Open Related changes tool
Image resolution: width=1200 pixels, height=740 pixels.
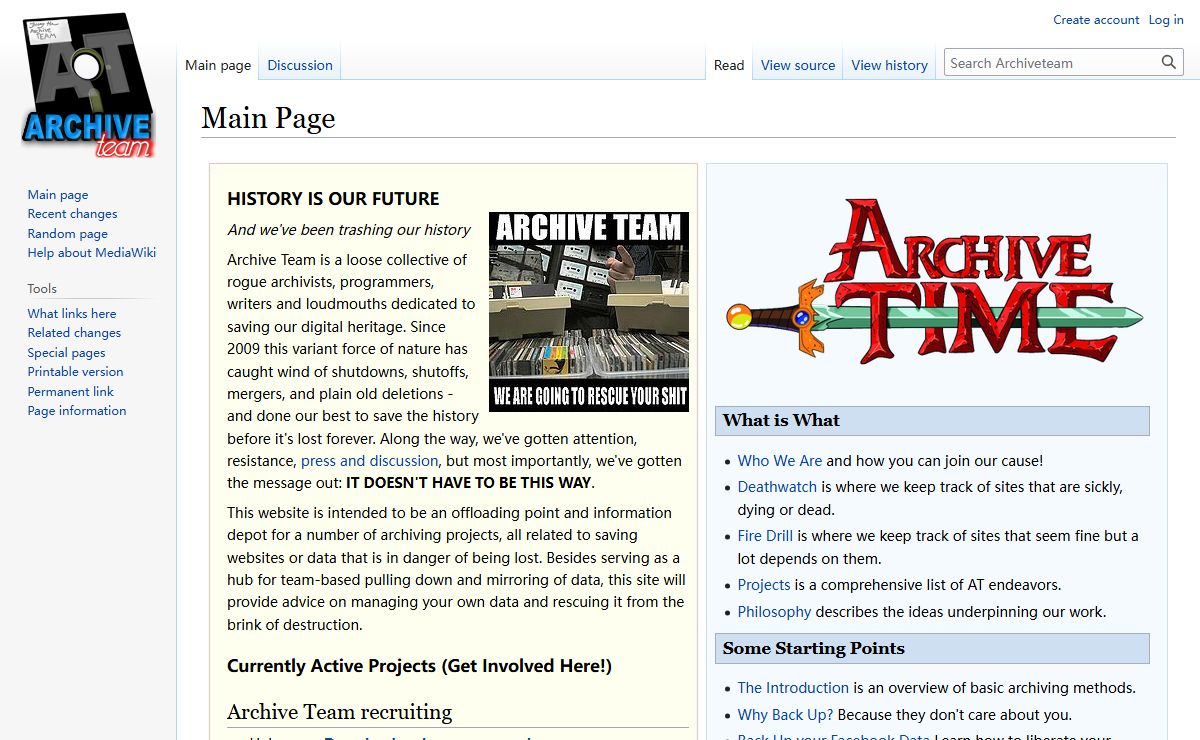(x=74, y=333)
